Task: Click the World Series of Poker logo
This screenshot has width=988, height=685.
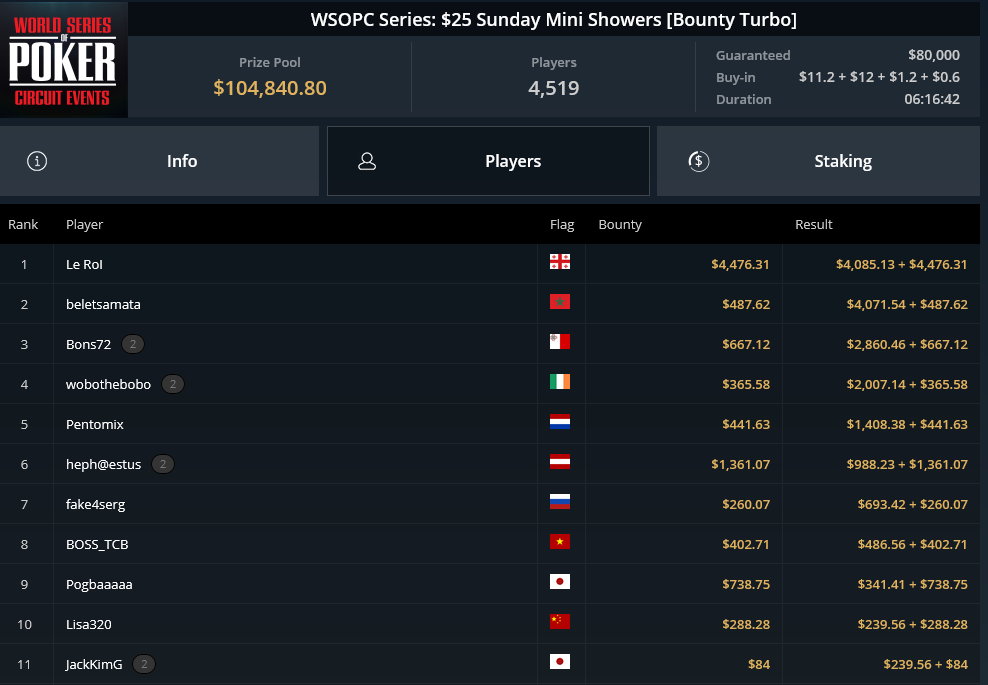Action: click(x=64, y=60)
